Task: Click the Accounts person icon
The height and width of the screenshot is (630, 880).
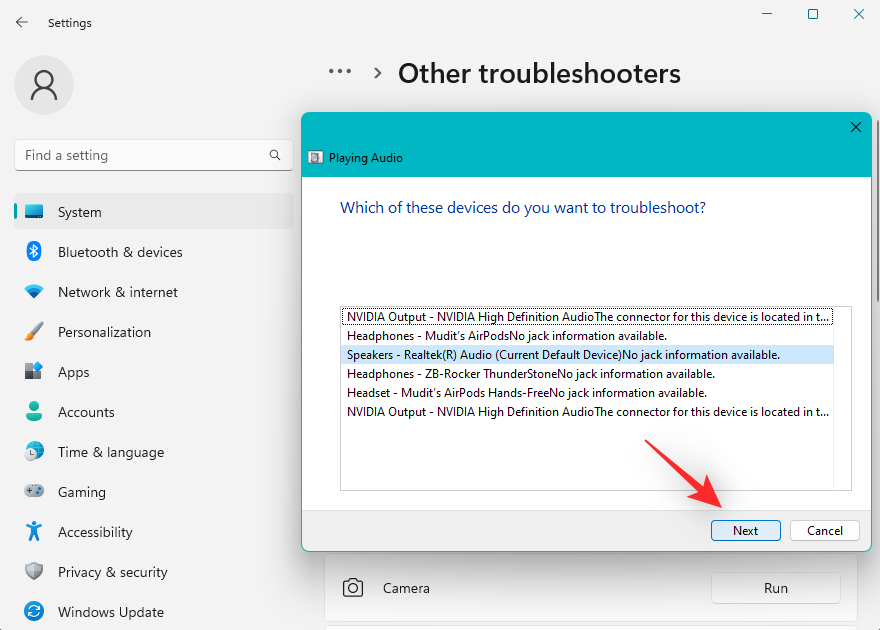Action: pos(34,411)
